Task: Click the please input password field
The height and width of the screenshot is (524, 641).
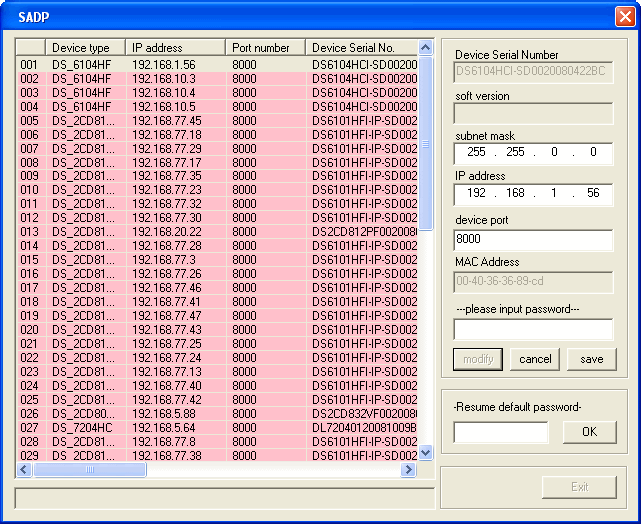Action: 533,329
